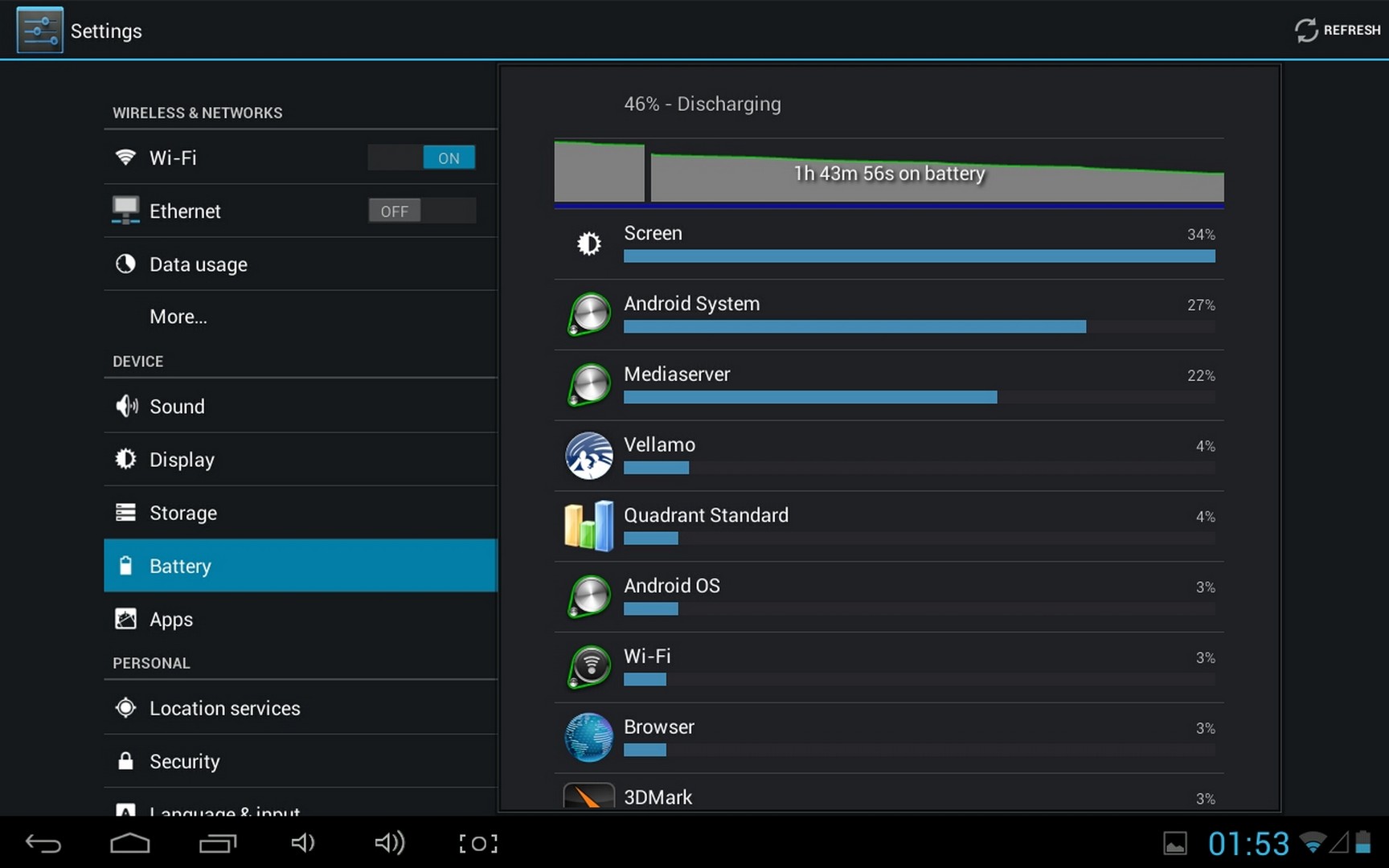Tap the Data usage pie icon

click(x=125, y=264)
